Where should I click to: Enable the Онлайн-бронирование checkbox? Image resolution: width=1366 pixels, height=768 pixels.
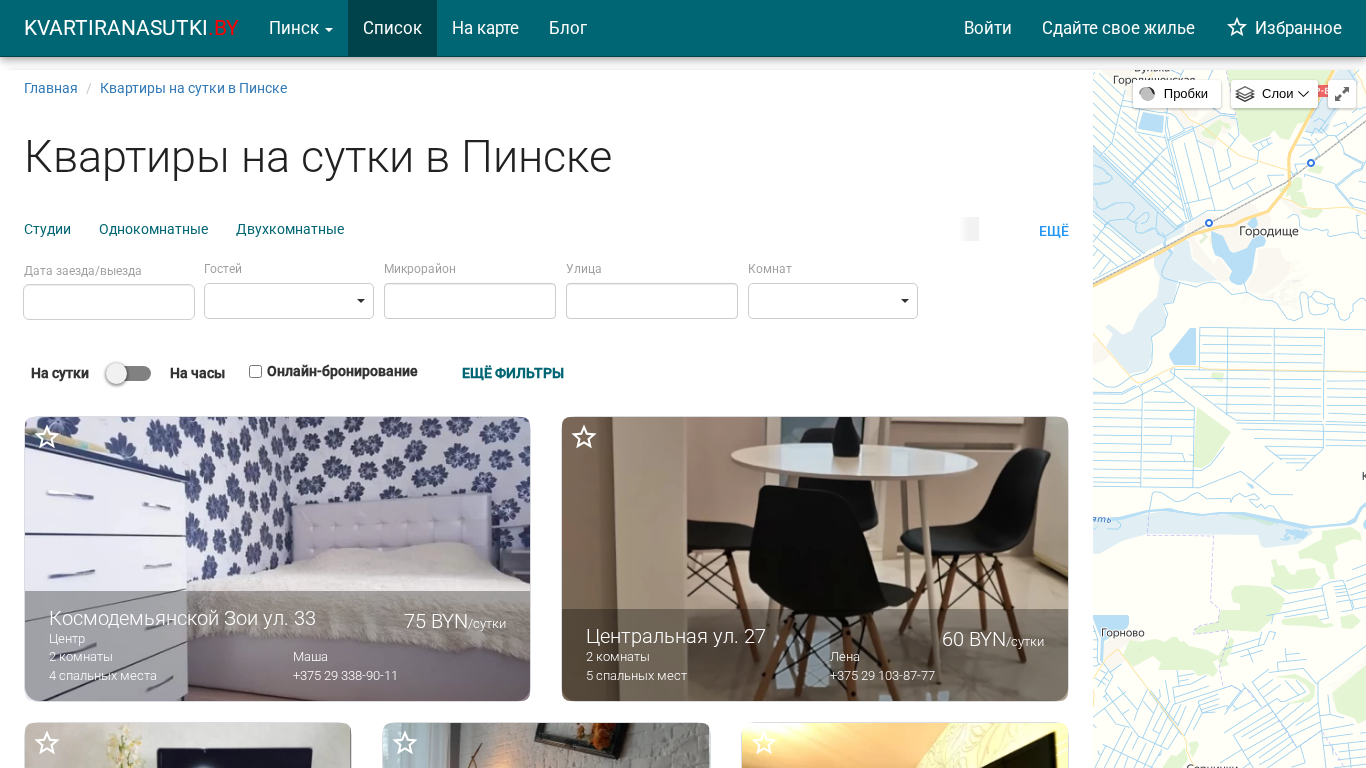[255, 372]
